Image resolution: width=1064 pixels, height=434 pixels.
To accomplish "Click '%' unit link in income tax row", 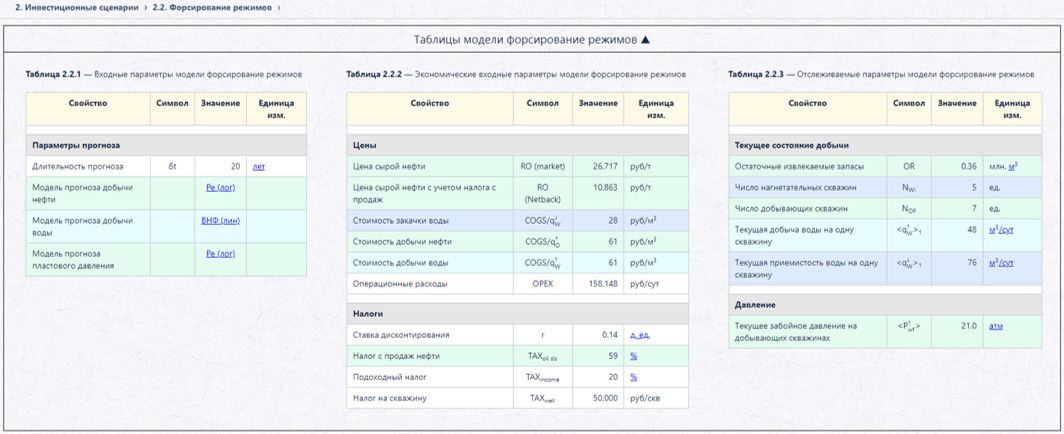I will tap(633, 377).
